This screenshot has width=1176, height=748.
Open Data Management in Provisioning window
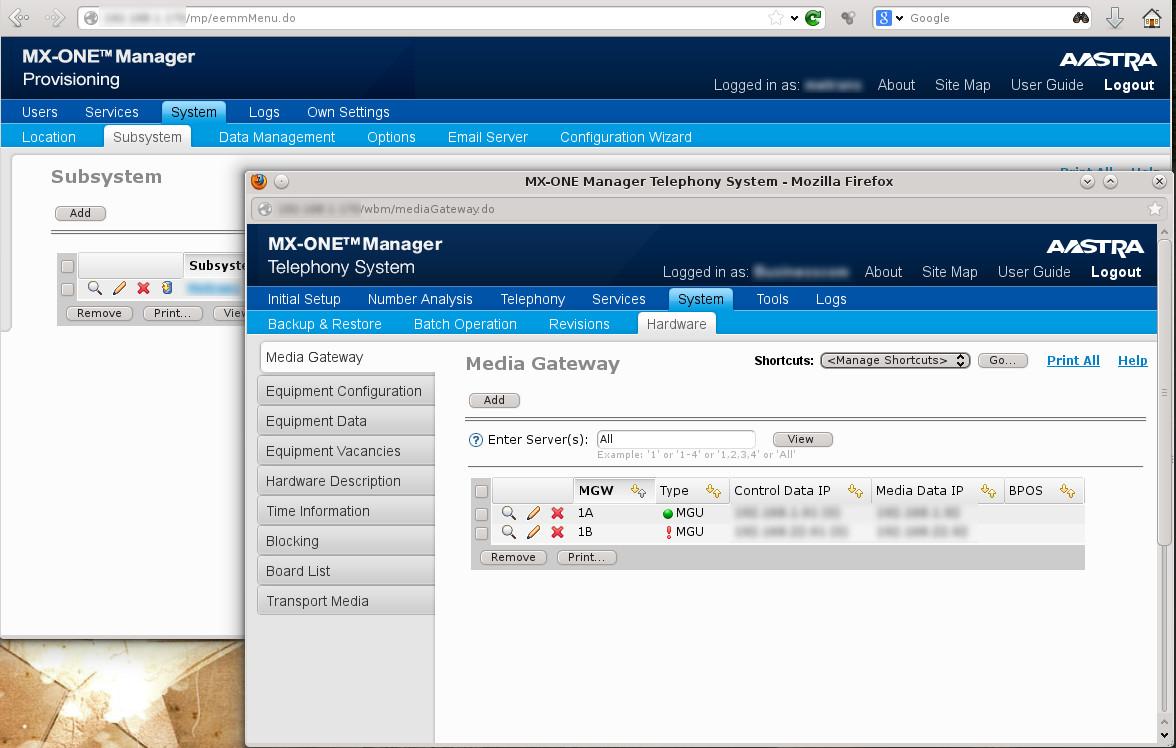pos(277,137)
